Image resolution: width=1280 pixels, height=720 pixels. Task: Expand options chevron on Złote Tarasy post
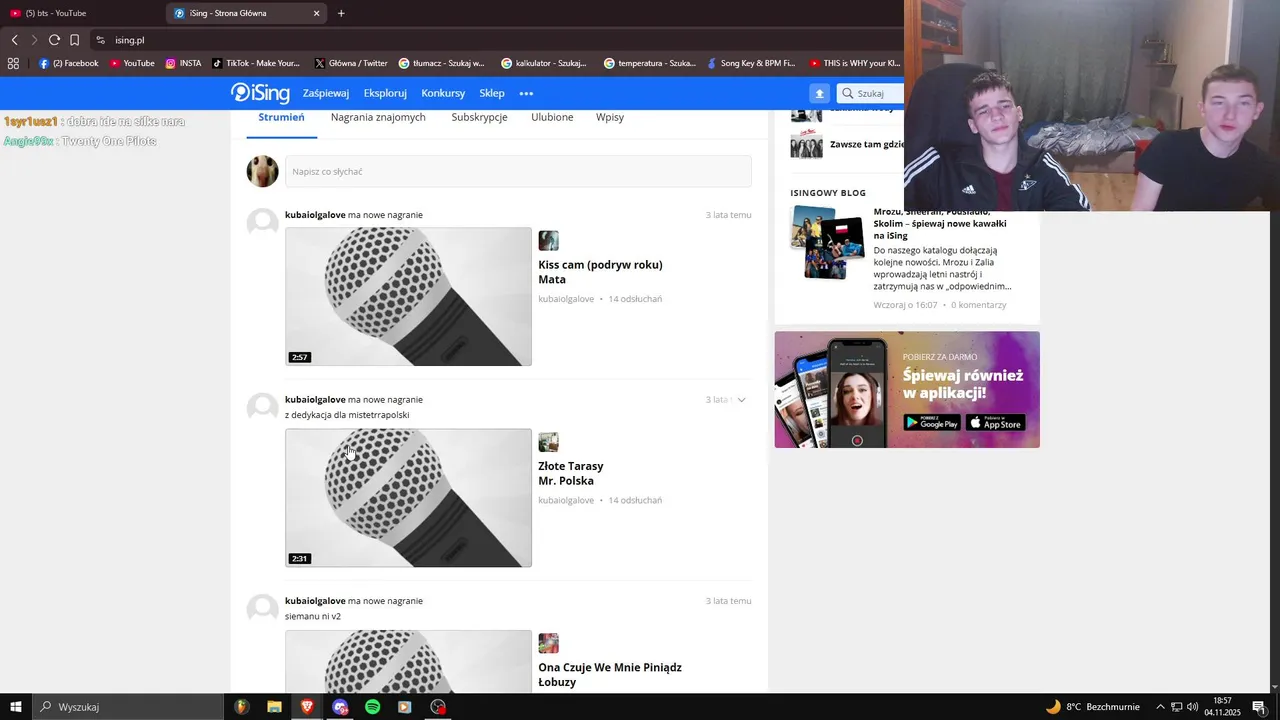click(x=741, y=400)
